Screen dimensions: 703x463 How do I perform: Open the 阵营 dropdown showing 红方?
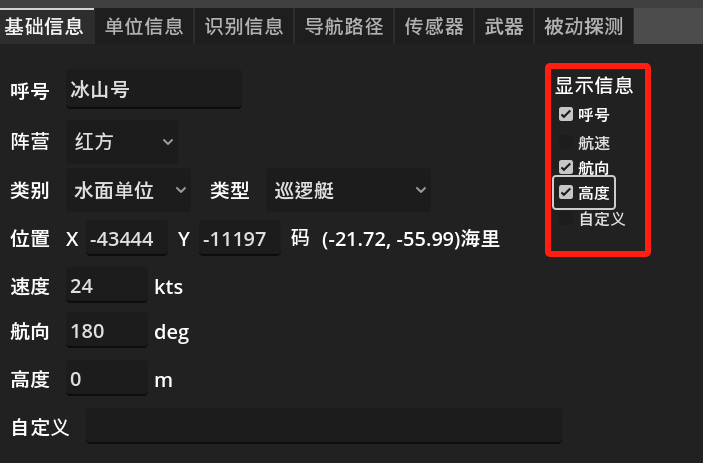[x=122, y=142]
